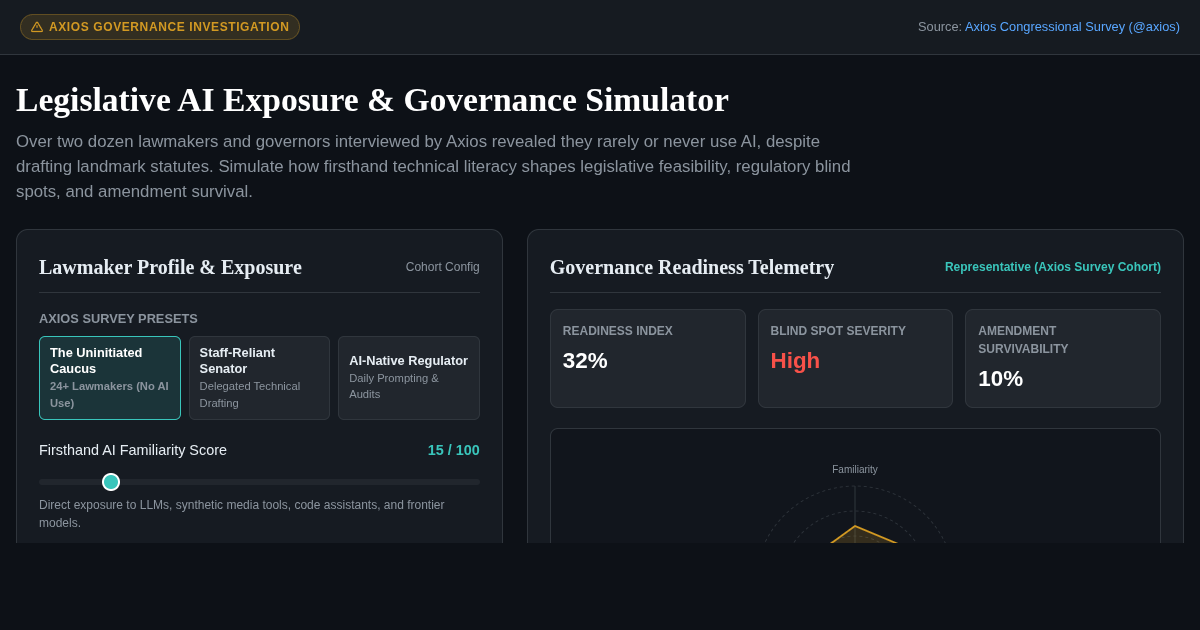
Task: Click the Blind Spot Severity High card
Action: (x=855, y=358)
